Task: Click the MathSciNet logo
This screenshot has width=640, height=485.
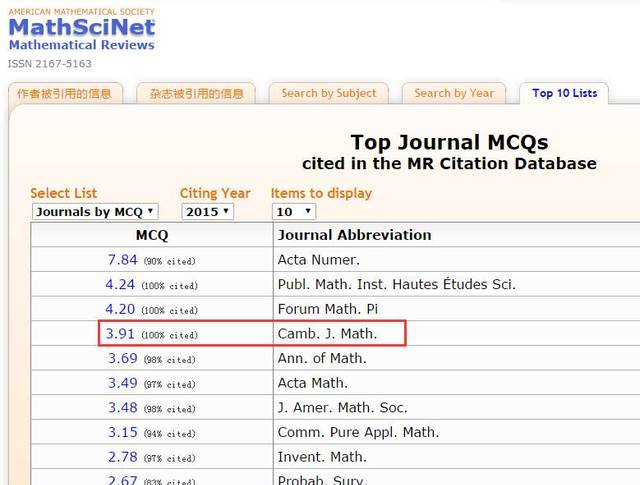Action: [82, 28]
